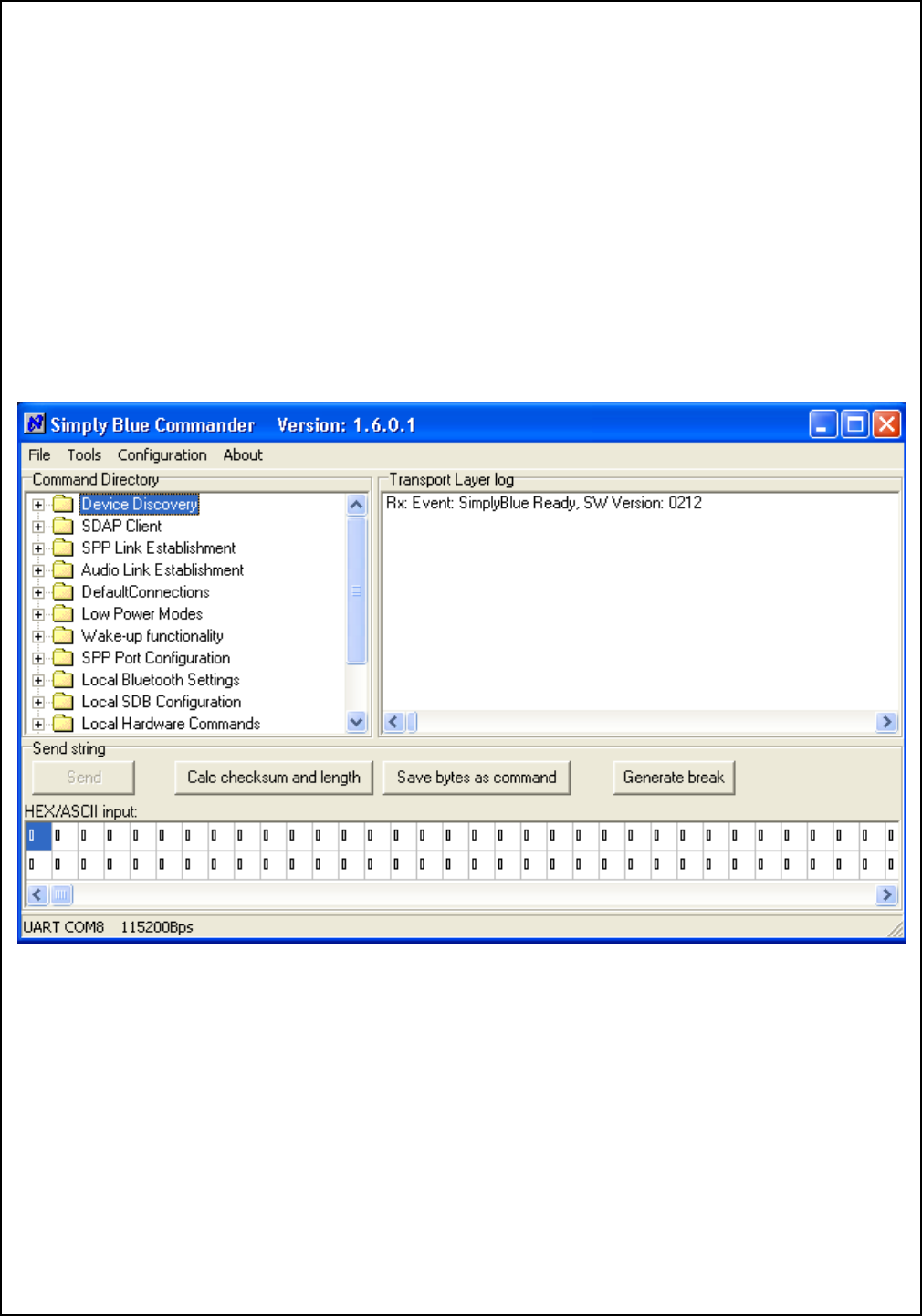Screen dimensions: 922x1316
Task: Open the Tools menu
Action: click(84, 454)
